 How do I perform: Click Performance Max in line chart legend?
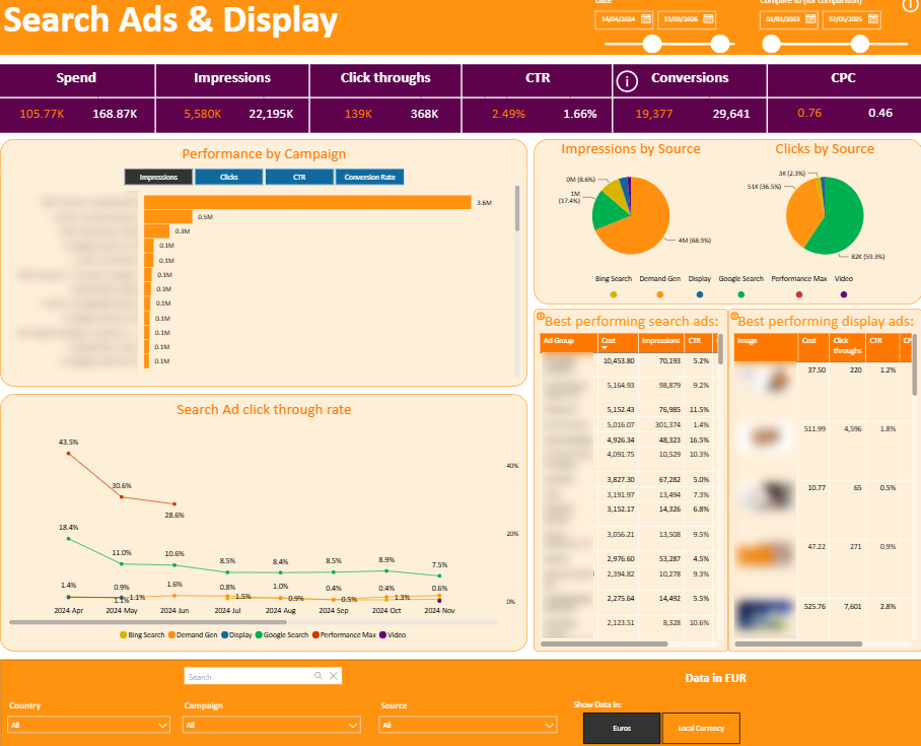[x=344, y=635]
